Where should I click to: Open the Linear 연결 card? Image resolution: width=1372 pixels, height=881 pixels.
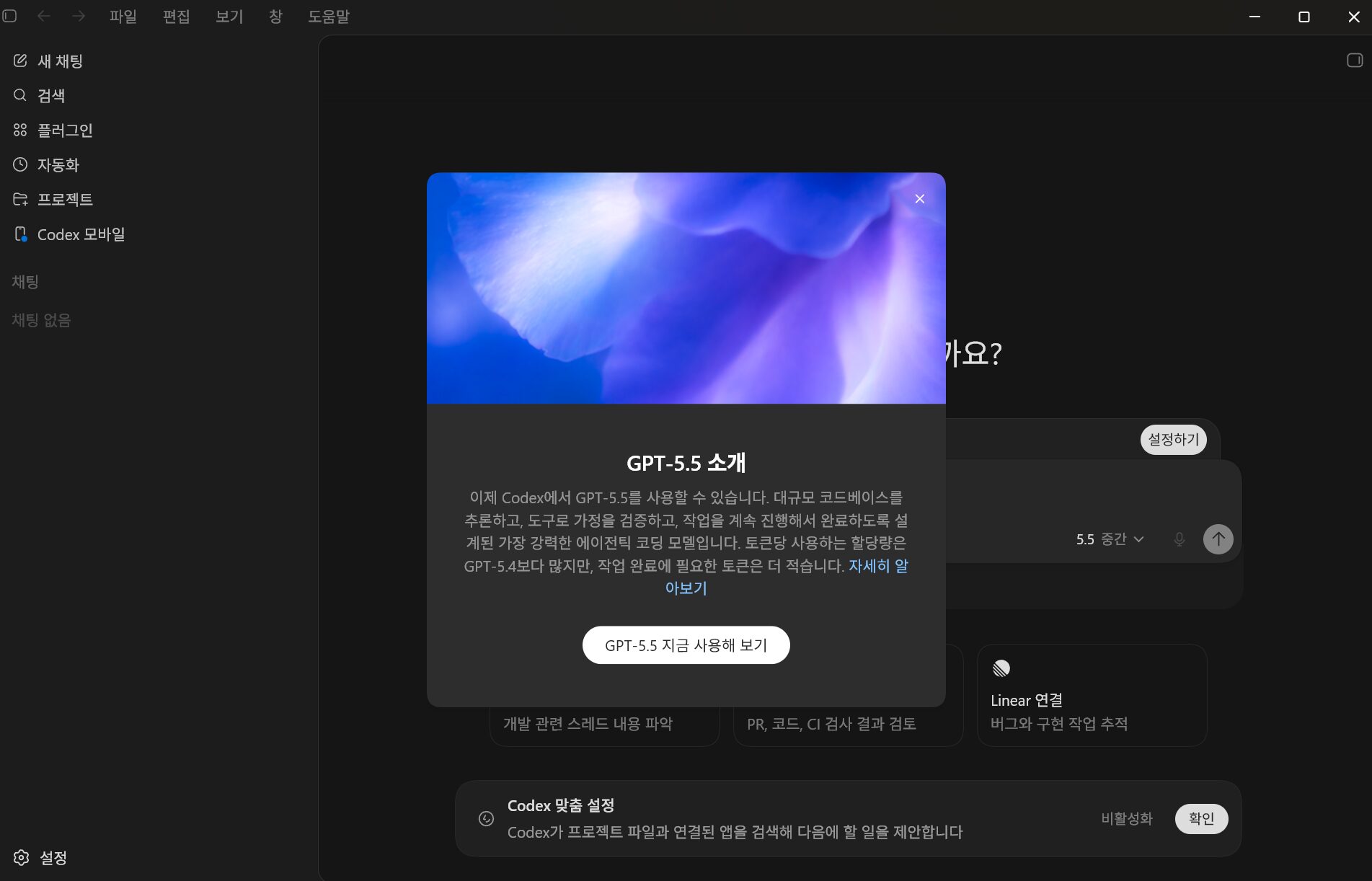click(1092, 695)
